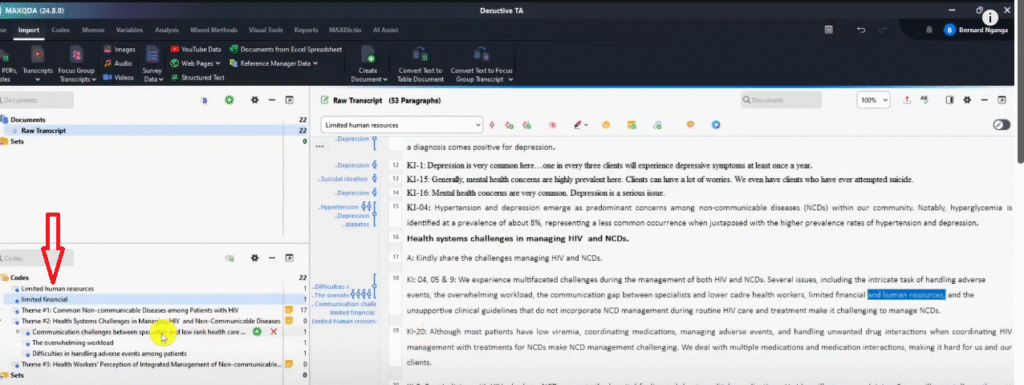
Task: Click the green new document icon
Action: tap(229, 100)
